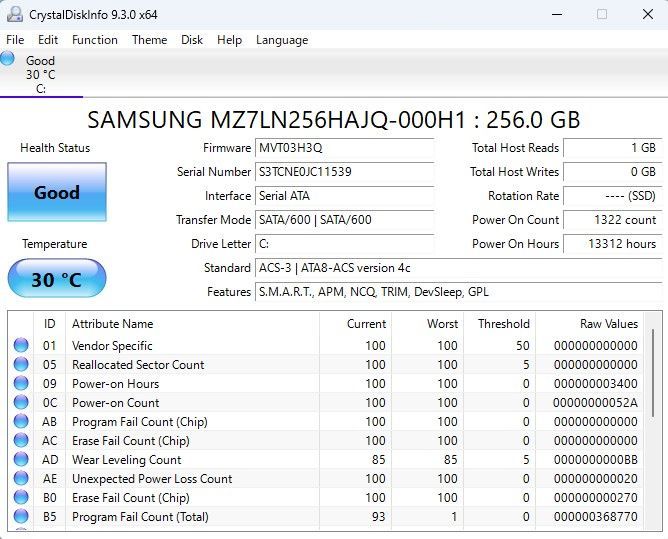Select the Reallocated Sector Count attribute name

pyautogui.click(x=138, y=365)
